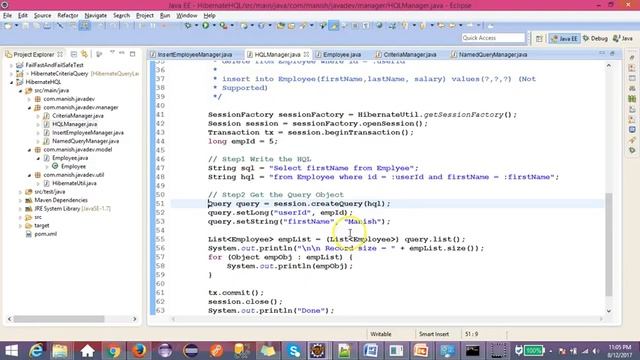This screenshot has height=360, width=640.
Task: Expand HibernateCriteriaQuery project node
Action: [11, 73]
